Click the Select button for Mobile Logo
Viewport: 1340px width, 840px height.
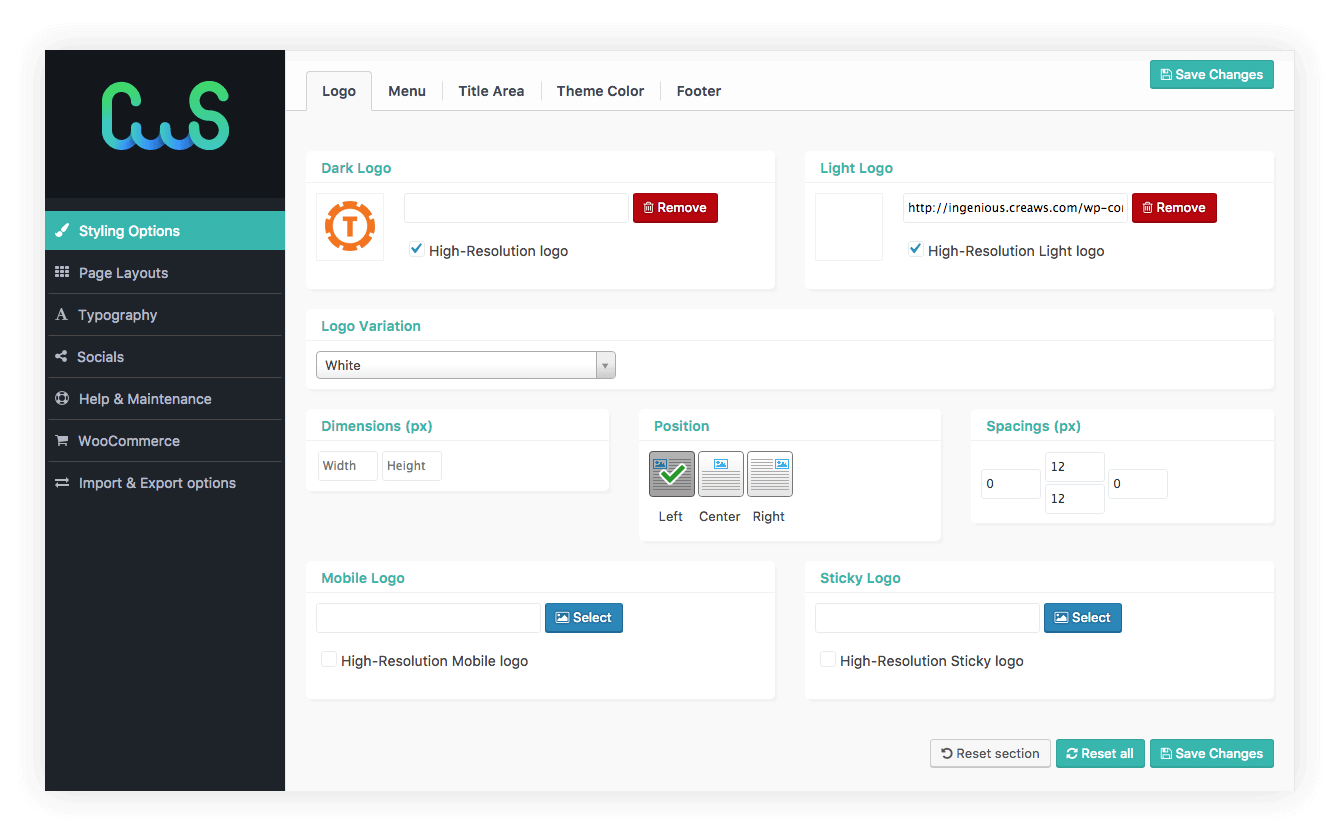tap(583, 618)
